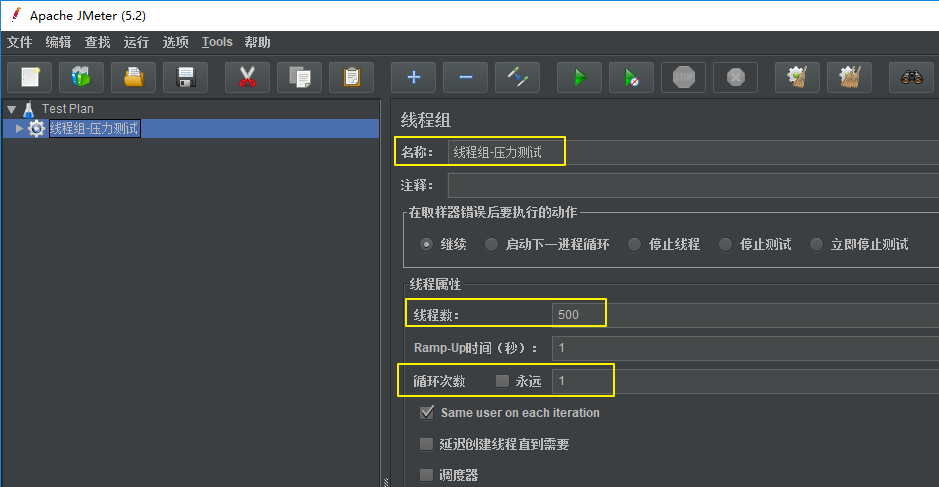Create a new test plan with New icon
The width and height of the screenshot is (939, 487).
click(x=29, y=77)
